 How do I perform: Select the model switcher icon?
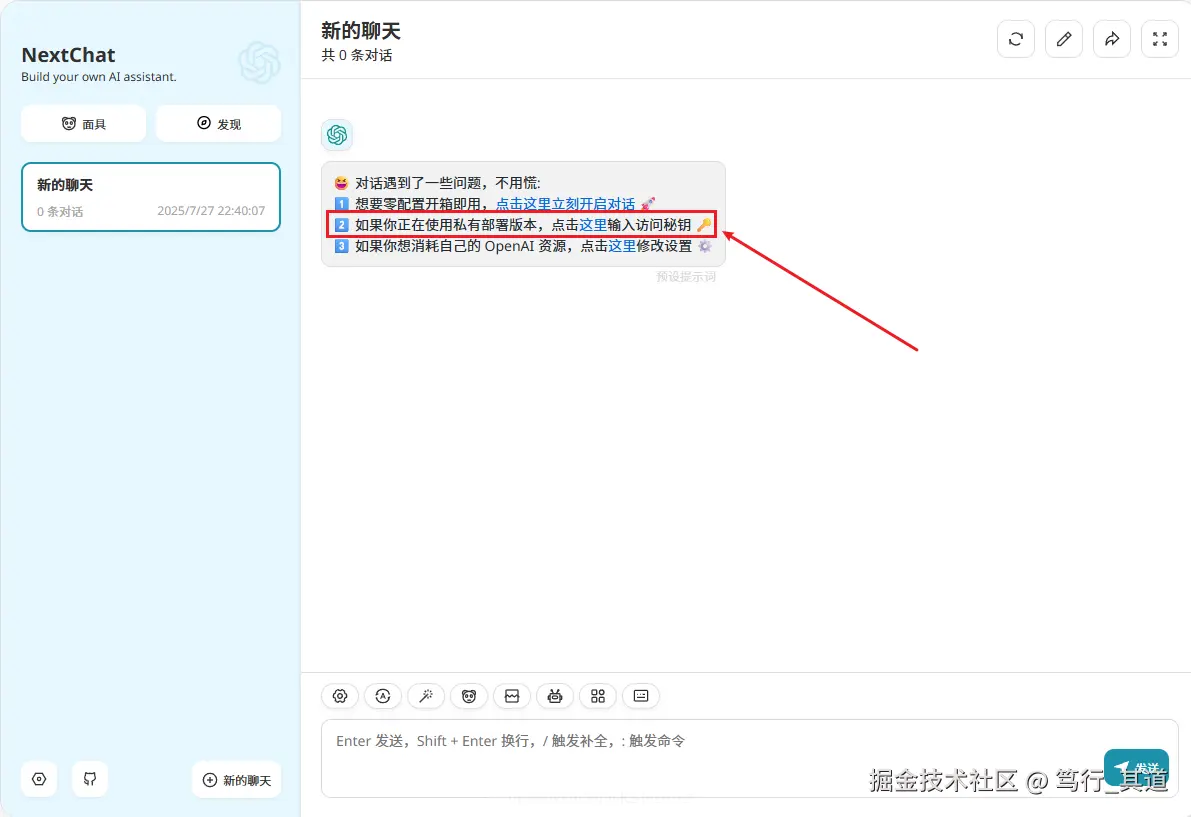383,696
